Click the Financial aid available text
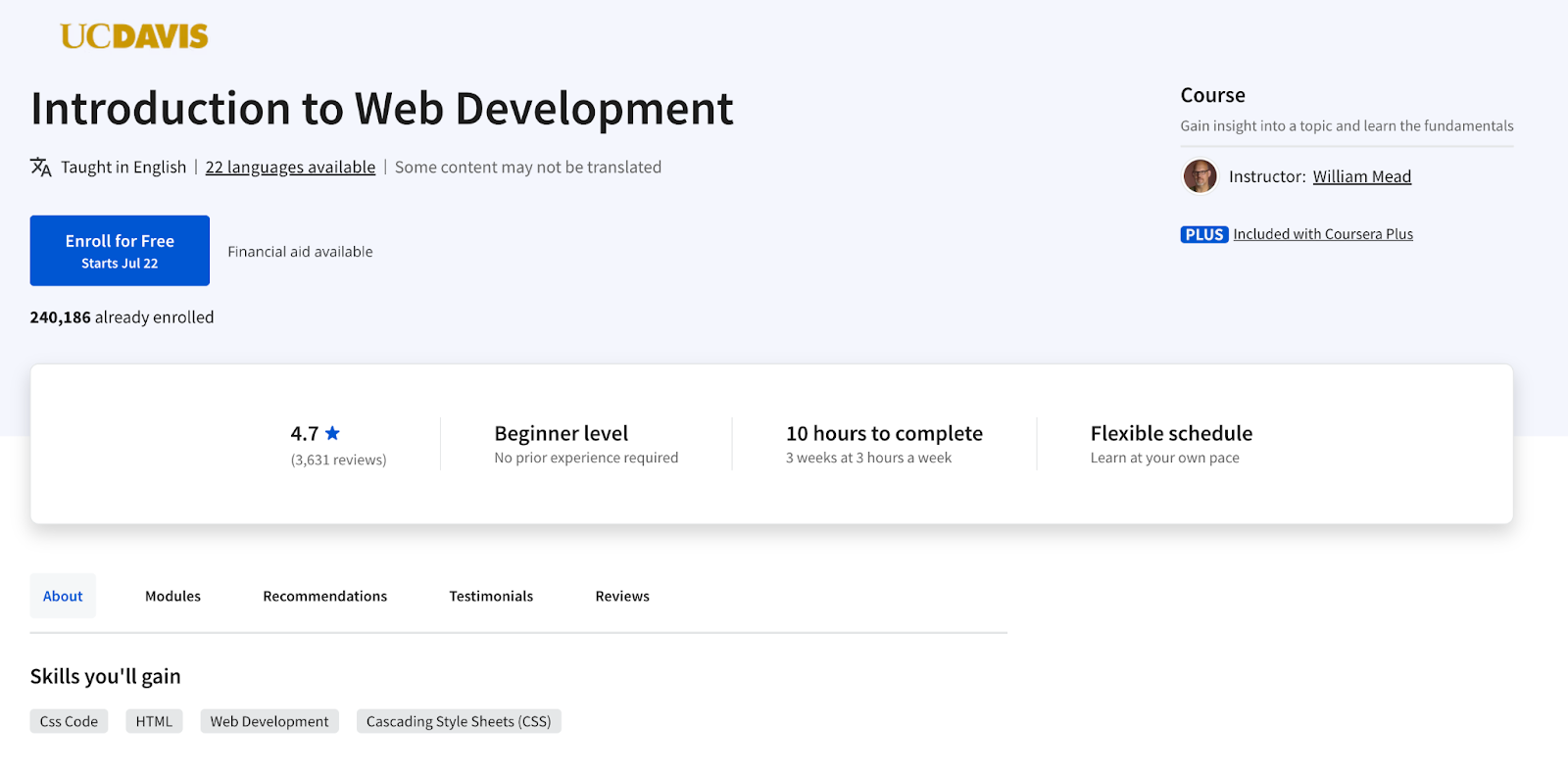This screenshot has height=774, width=1568. click(300, 252)
